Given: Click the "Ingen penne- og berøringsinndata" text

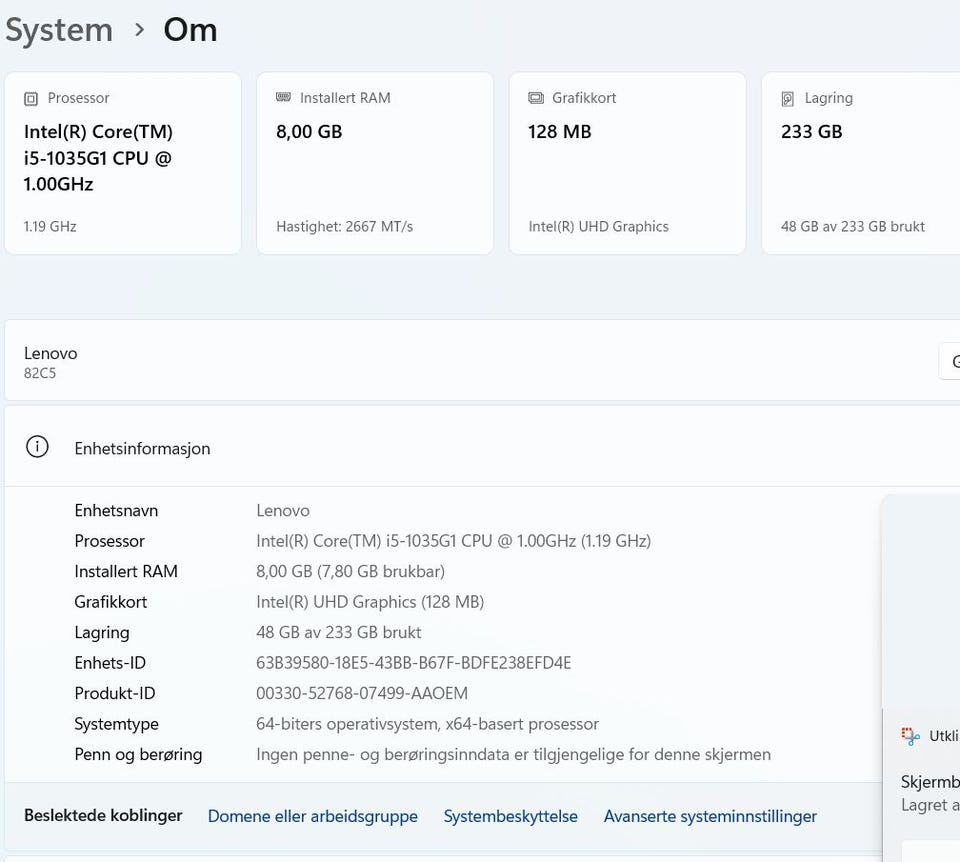Looking at the screenshot, I should pyautogui.click(x=514, y=755).
